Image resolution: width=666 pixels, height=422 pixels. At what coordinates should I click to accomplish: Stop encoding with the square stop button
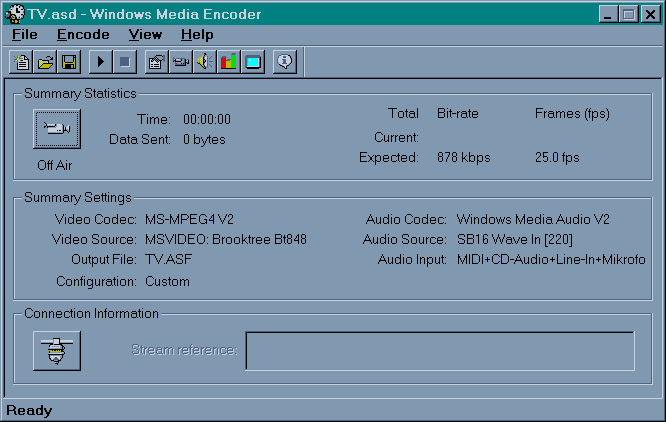124,62
